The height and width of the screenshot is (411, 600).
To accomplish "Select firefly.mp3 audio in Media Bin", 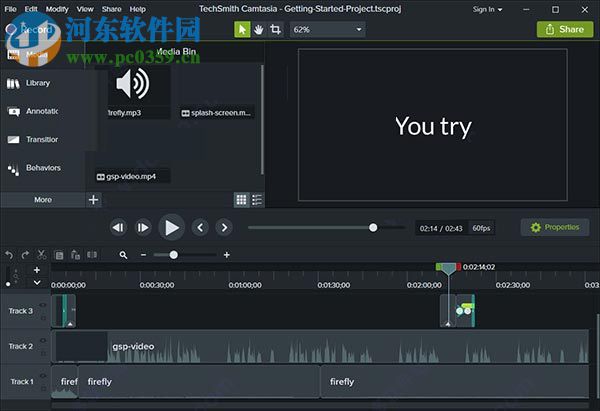I will (x=133, y=92).
